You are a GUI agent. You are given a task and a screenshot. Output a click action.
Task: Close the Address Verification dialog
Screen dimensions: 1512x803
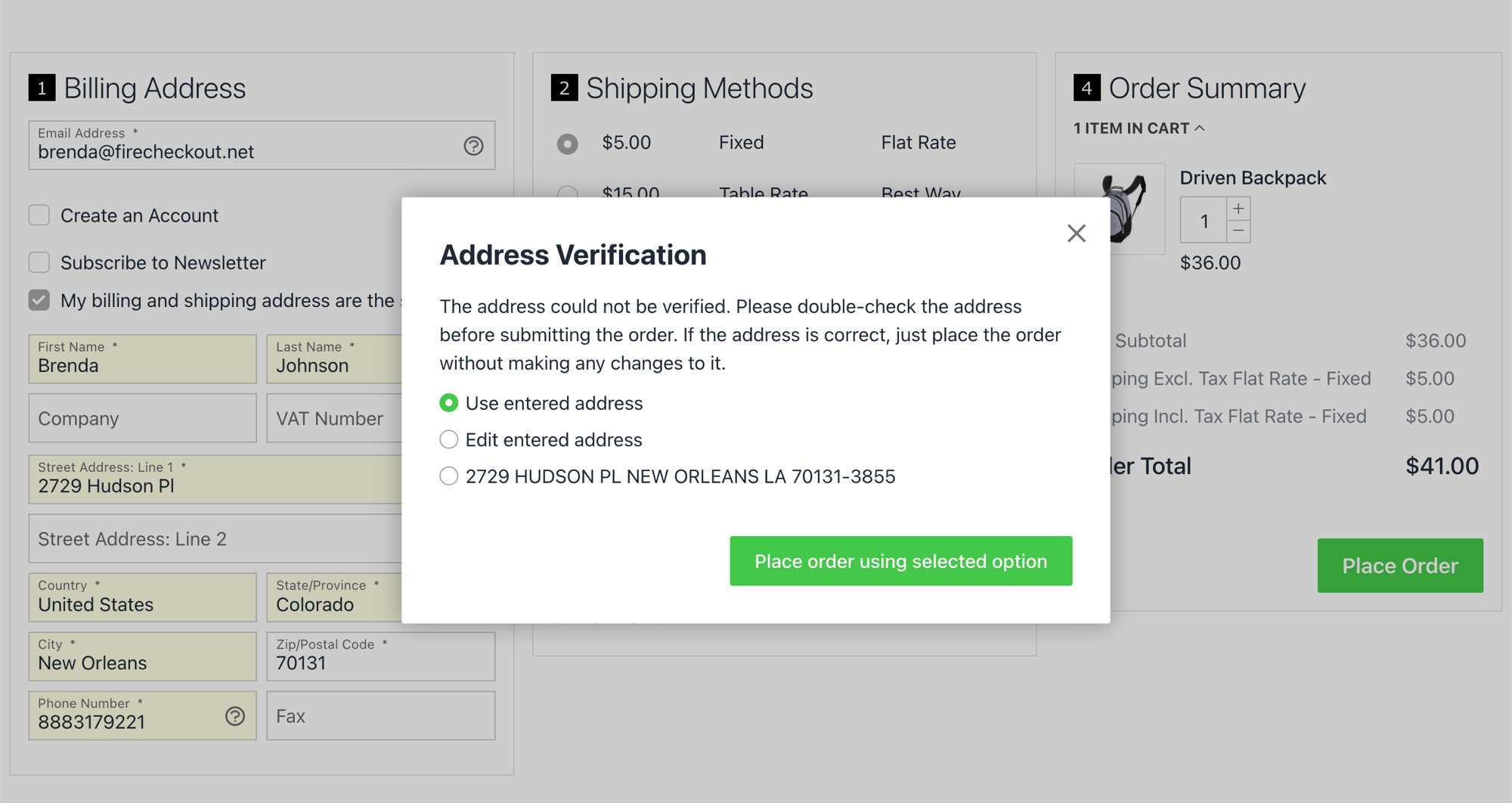click(1076, 233)
